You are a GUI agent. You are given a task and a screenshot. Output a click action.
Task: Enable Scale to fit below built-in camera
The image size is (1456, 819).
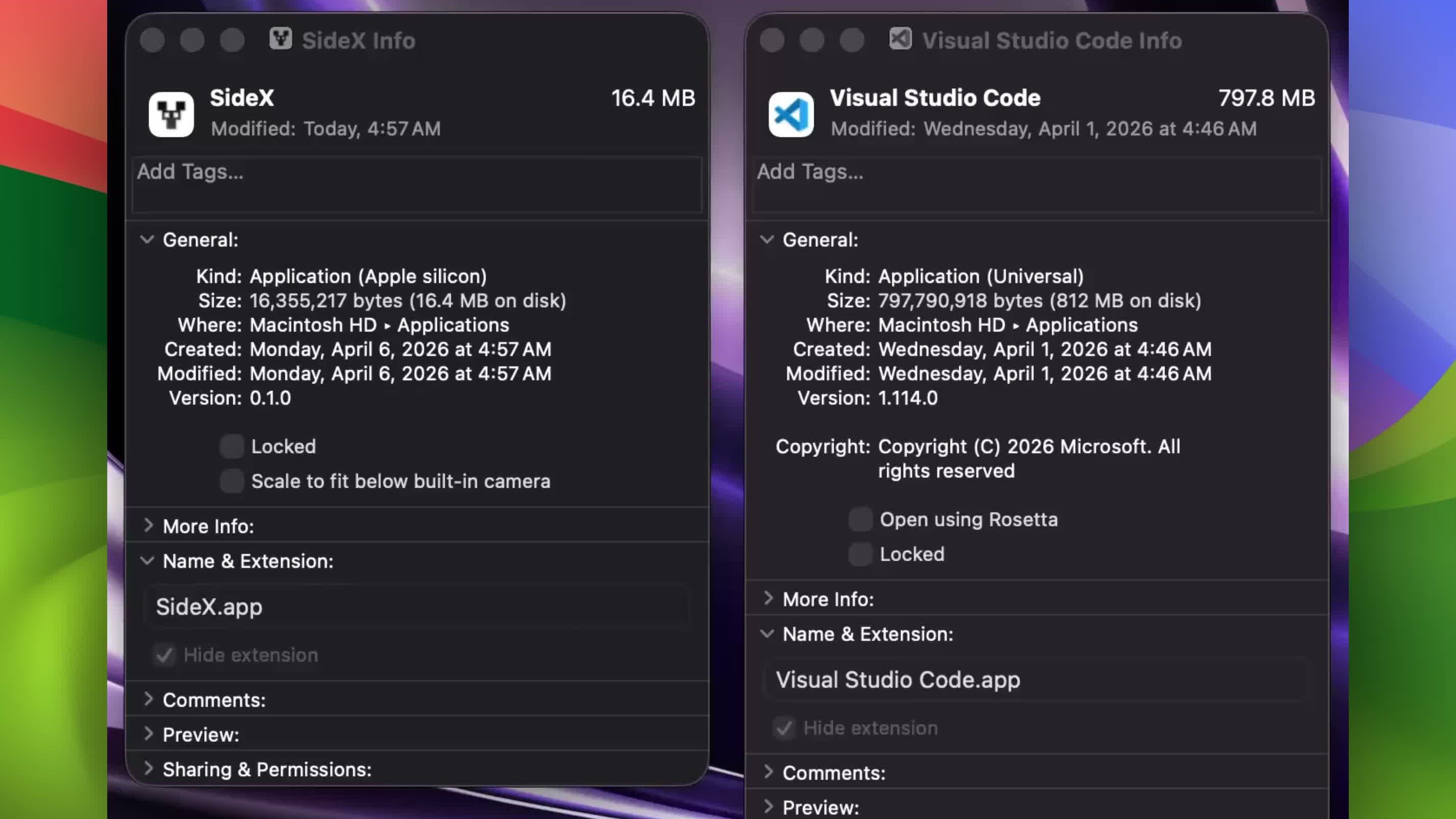pyautogui.click(x=232, y=481)
